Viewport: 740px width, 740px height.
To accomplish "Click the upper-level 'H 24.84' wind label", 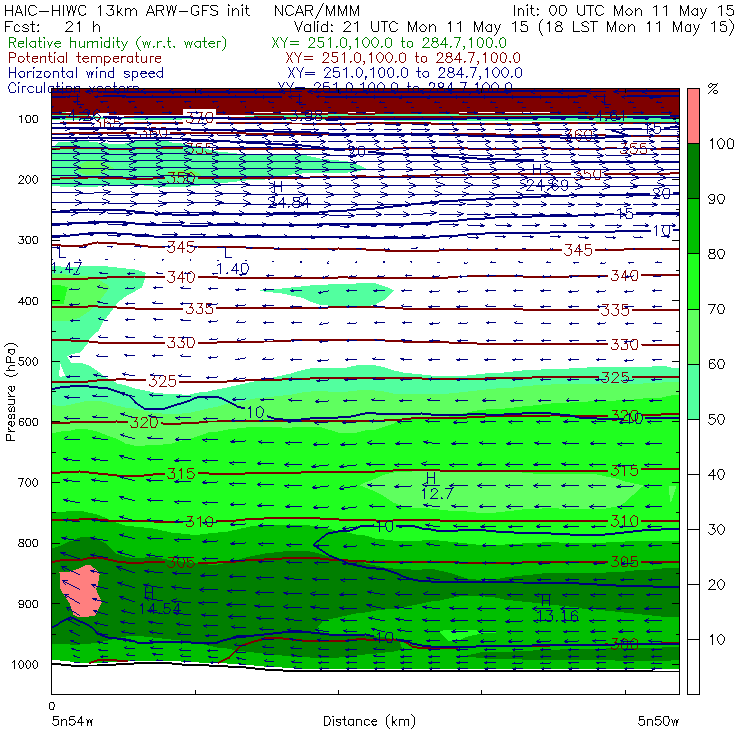I will (x=289, y=195).
